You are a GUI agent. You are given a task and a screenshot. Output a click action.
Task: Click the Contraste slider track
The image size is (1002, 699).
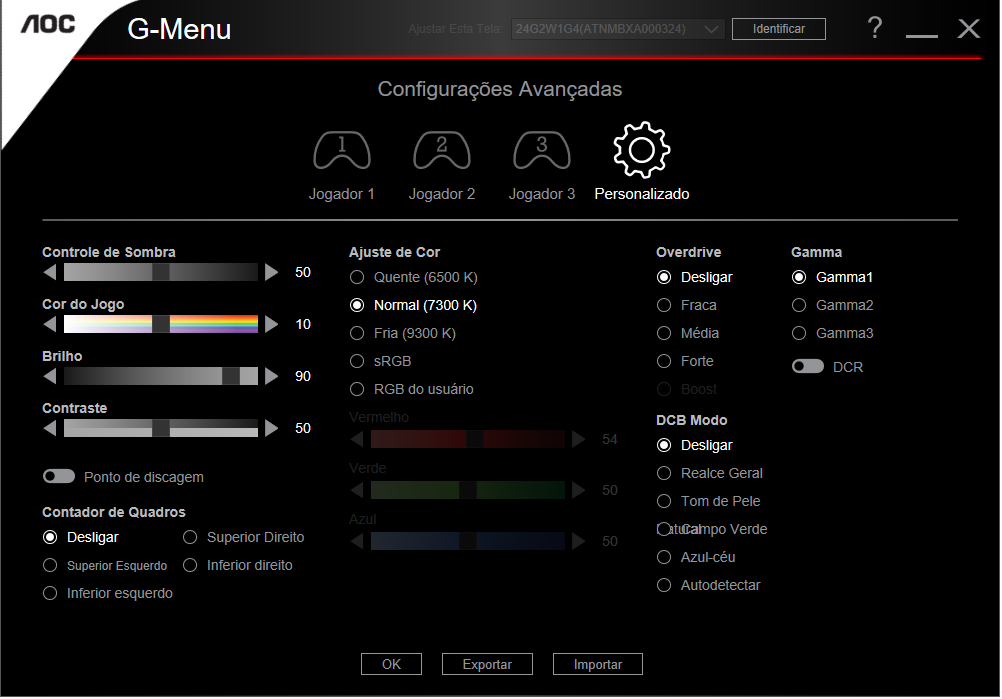[161, 428]
